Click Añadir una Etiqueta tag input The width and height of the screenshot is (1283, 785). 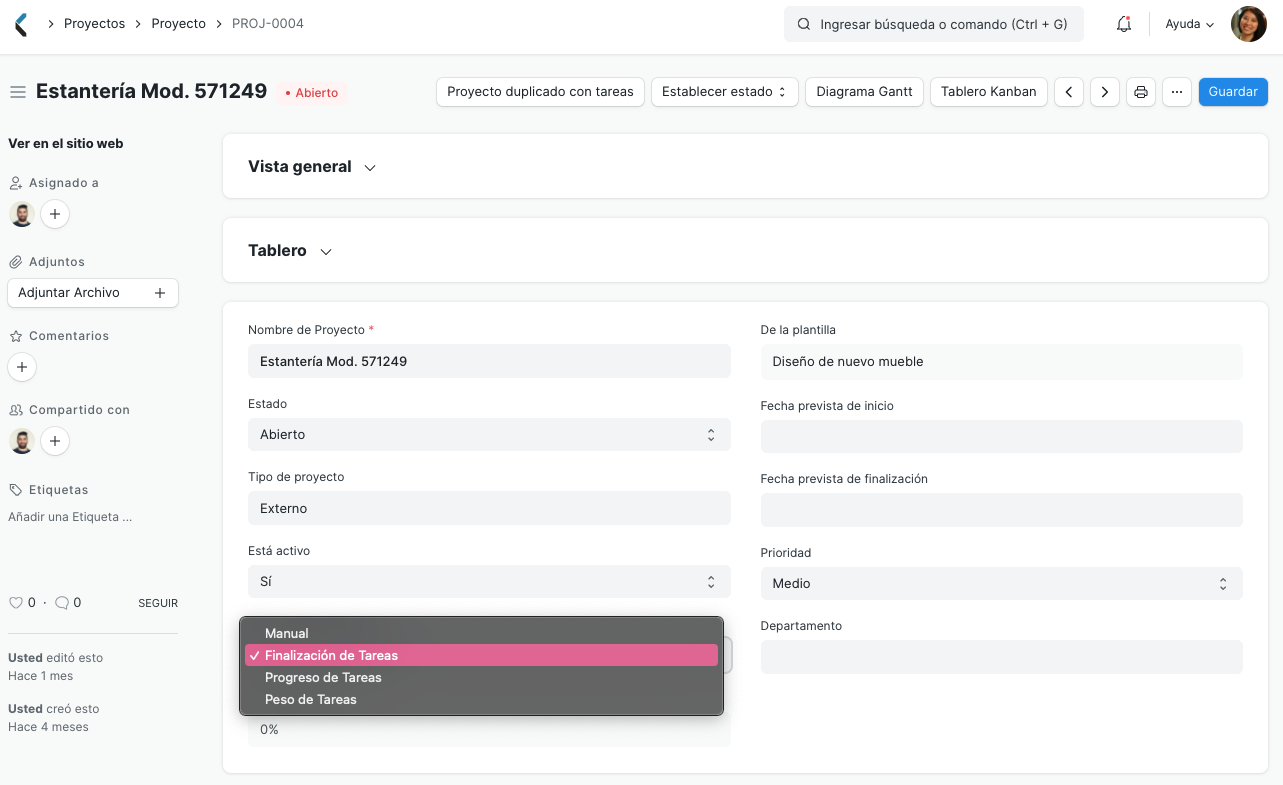pos(70,518)
